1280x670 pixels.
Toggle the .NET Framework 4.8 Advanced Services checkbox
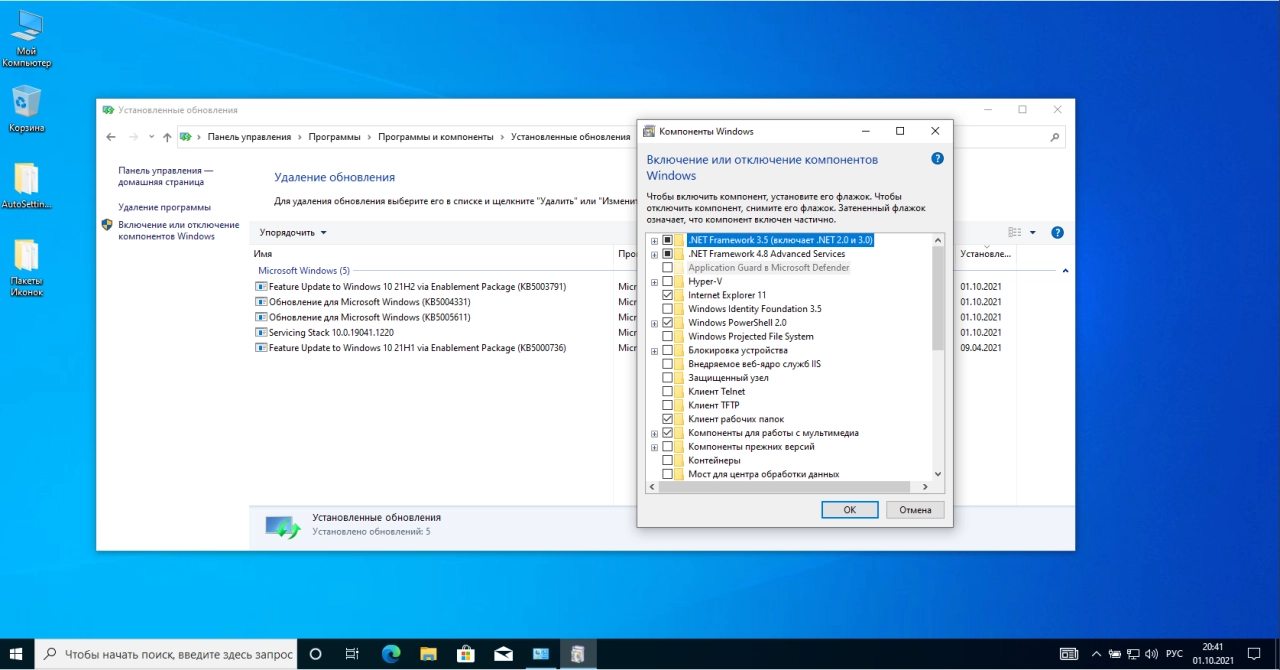coord(668,254)
